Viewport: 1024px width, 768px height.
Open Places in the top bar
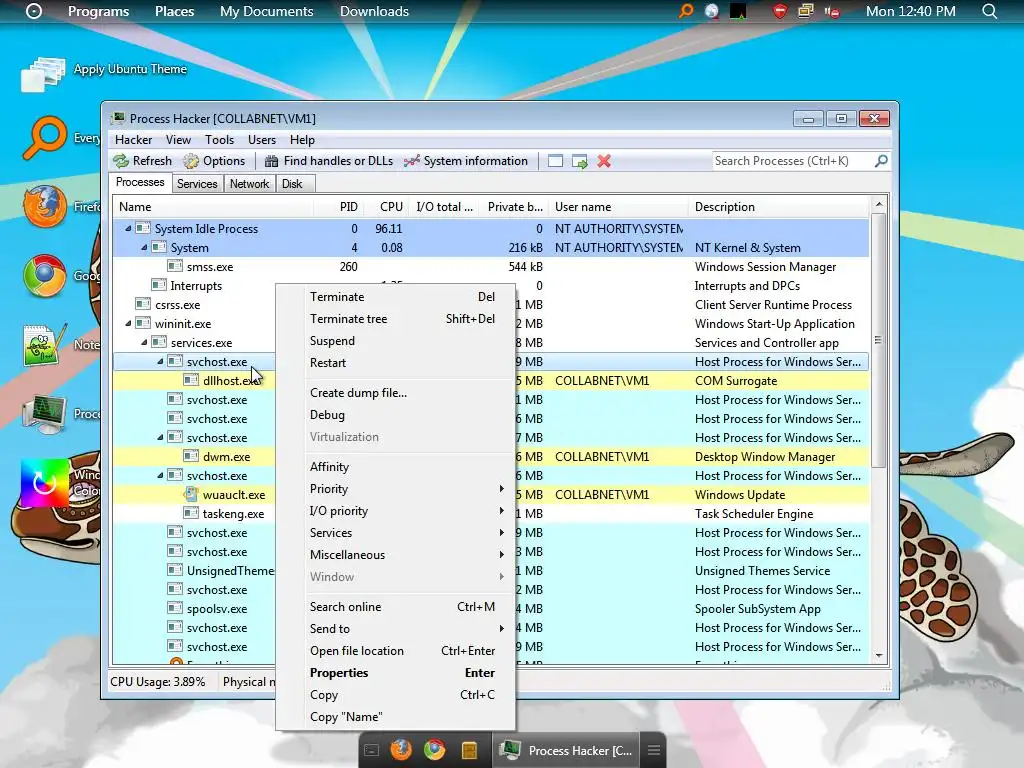174,11
